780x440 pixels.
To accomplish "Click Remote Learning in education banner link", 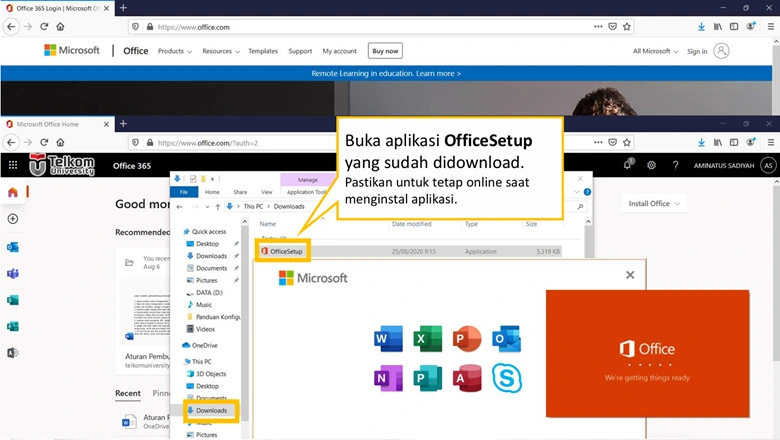I will click(386, 73).
